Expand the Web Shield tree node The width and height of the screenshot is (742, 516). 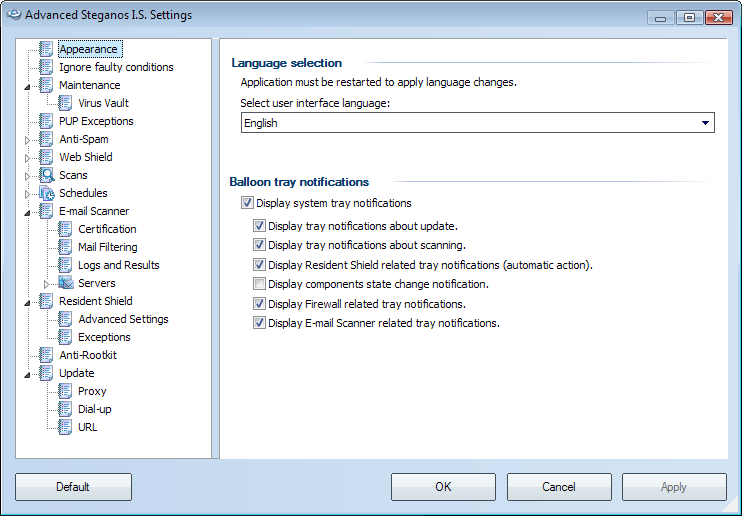click(27, 158)
